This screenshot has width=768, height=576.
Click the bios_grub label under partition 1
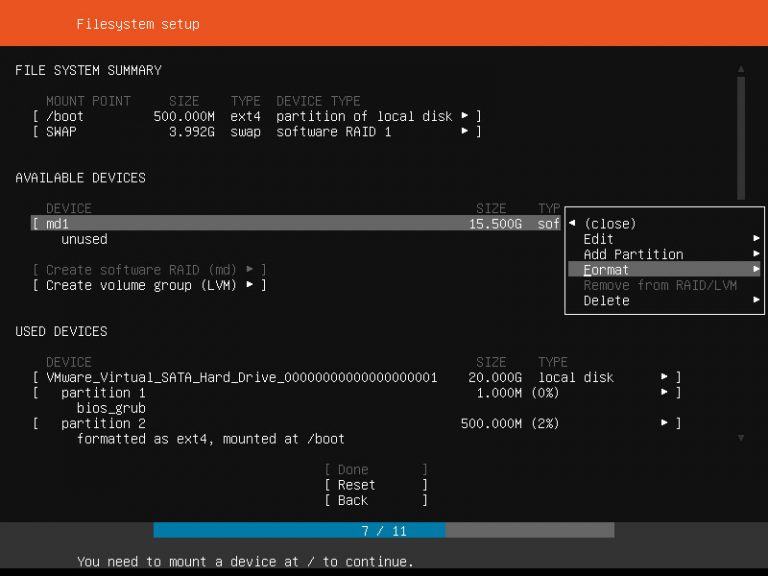click(x=111, y=408)
